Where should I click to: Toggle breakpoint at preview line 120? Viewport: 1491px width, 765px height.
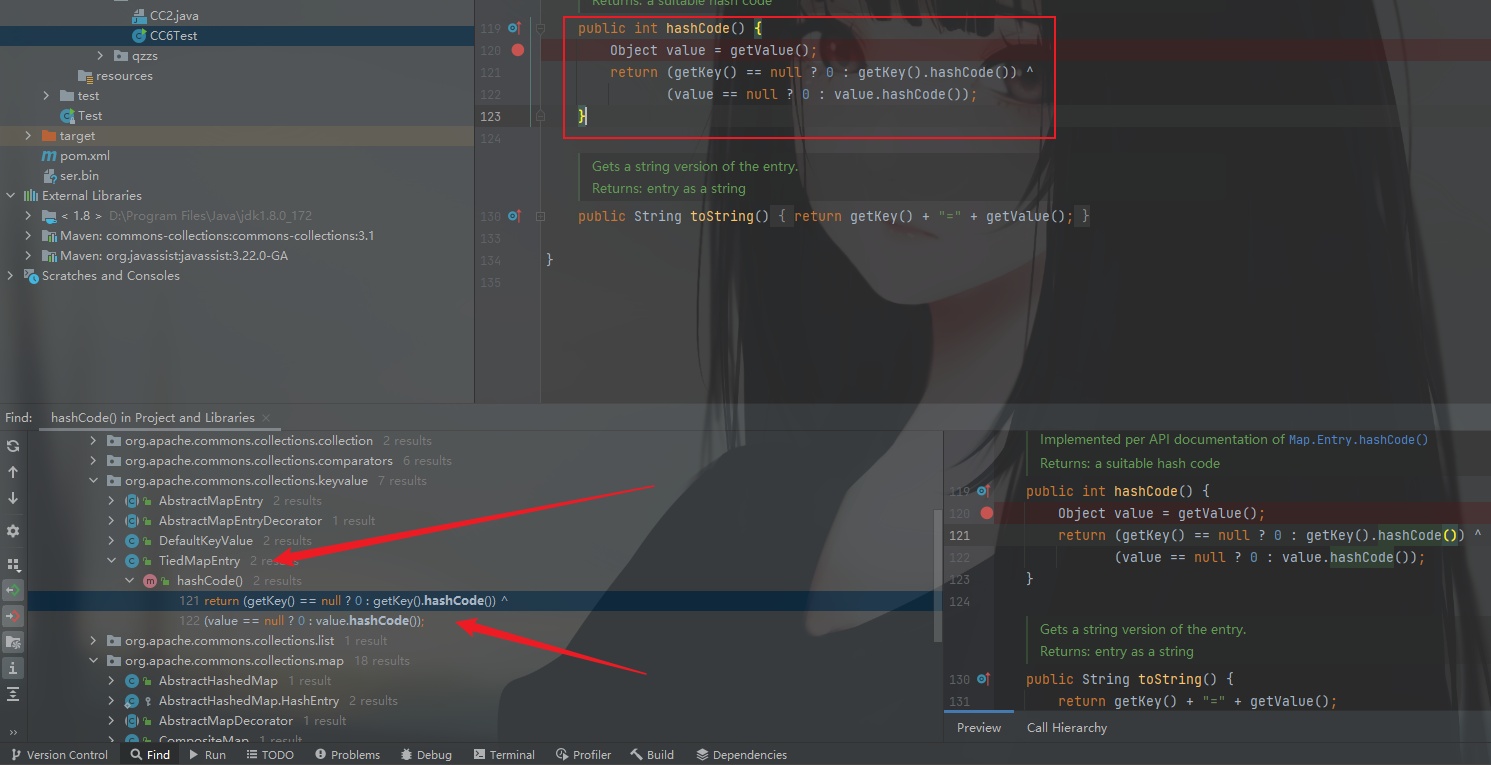pos(986,513)
